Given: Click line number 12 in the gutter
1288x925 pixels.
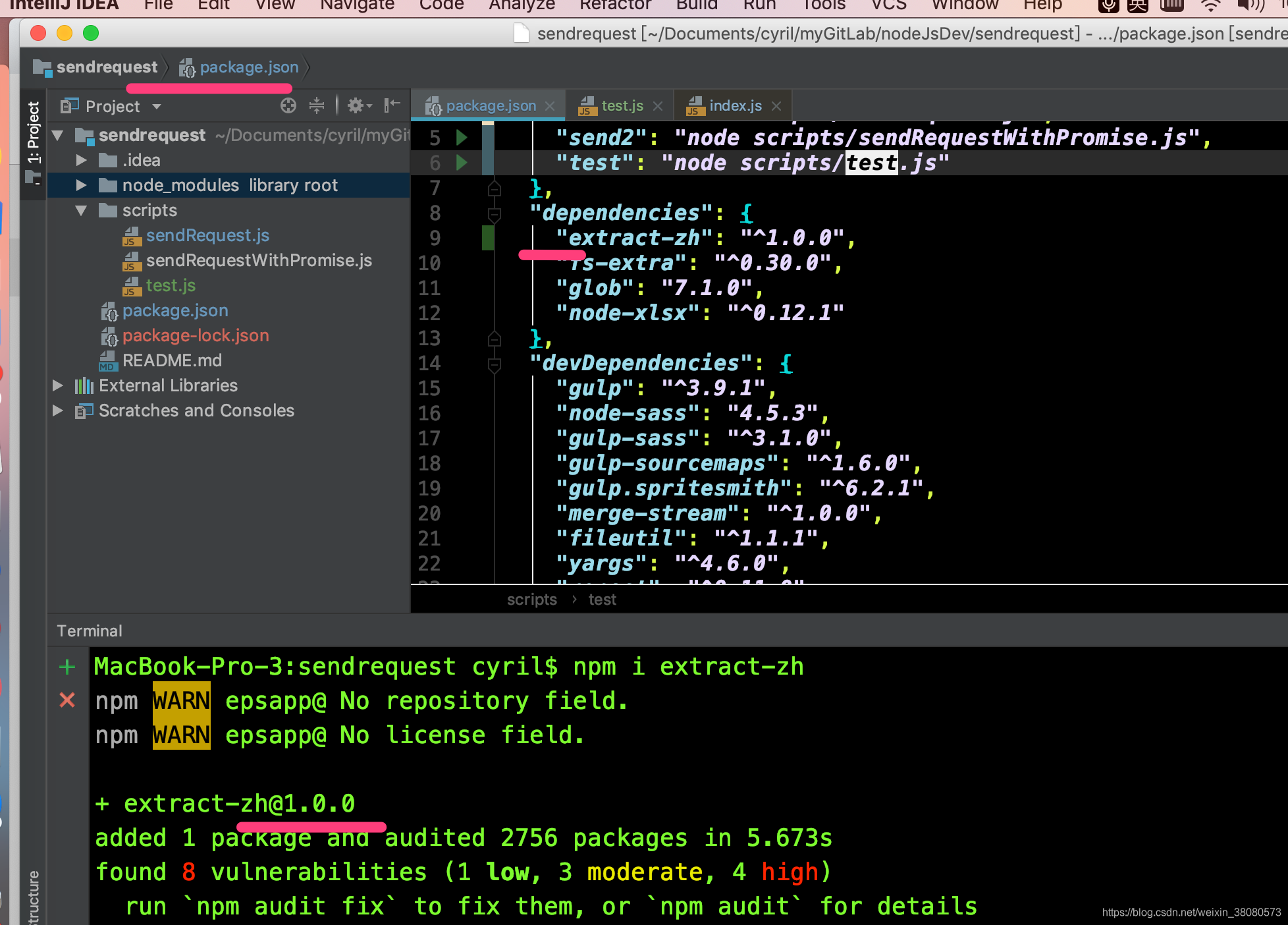Looking at the screenshot, I should click(x=429, y=313).
